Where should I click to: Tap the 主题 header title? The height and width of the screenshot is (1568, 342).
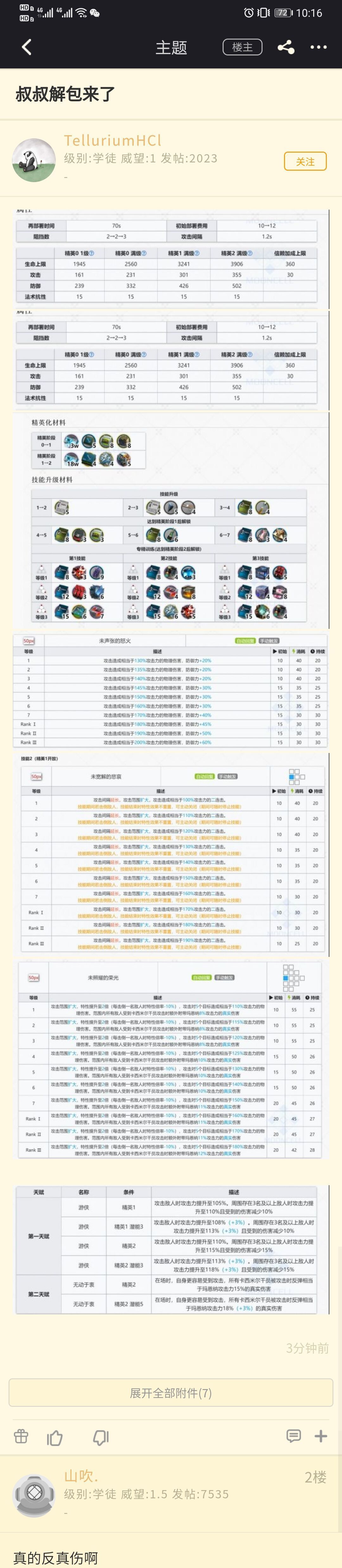click(x=171, y=47)
